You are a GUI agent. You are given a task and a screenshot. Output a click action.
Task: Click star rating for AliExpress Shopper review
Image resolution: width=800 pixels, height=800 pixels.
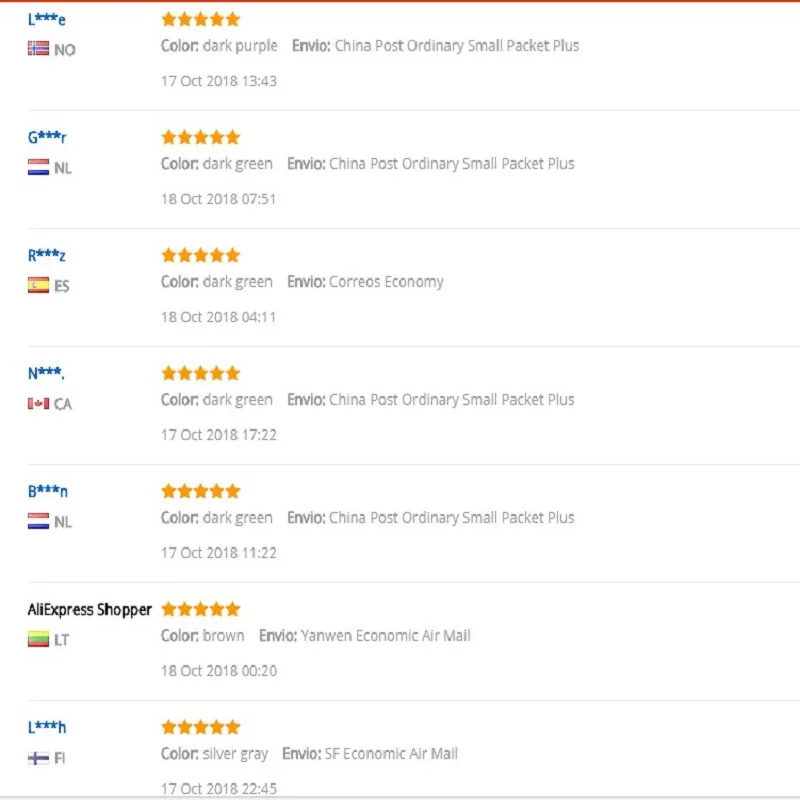click(x=201, y=609)
